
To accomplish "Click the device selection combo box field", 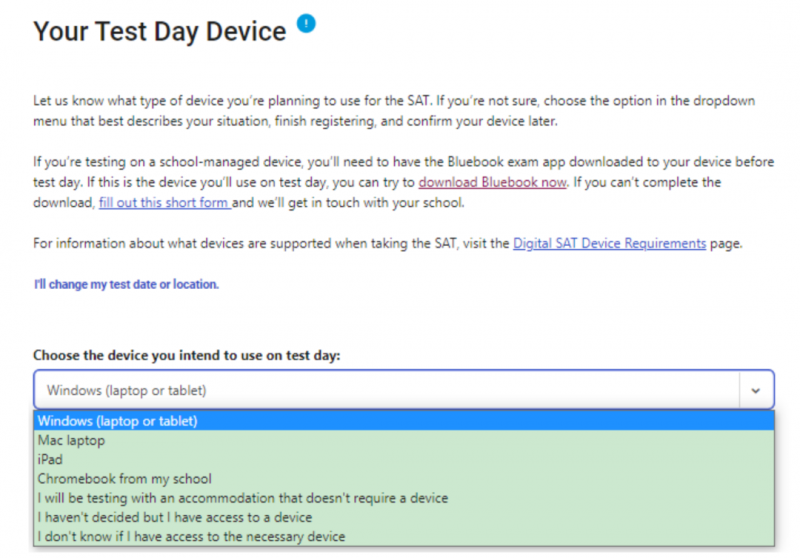I will tap(404, 390).
